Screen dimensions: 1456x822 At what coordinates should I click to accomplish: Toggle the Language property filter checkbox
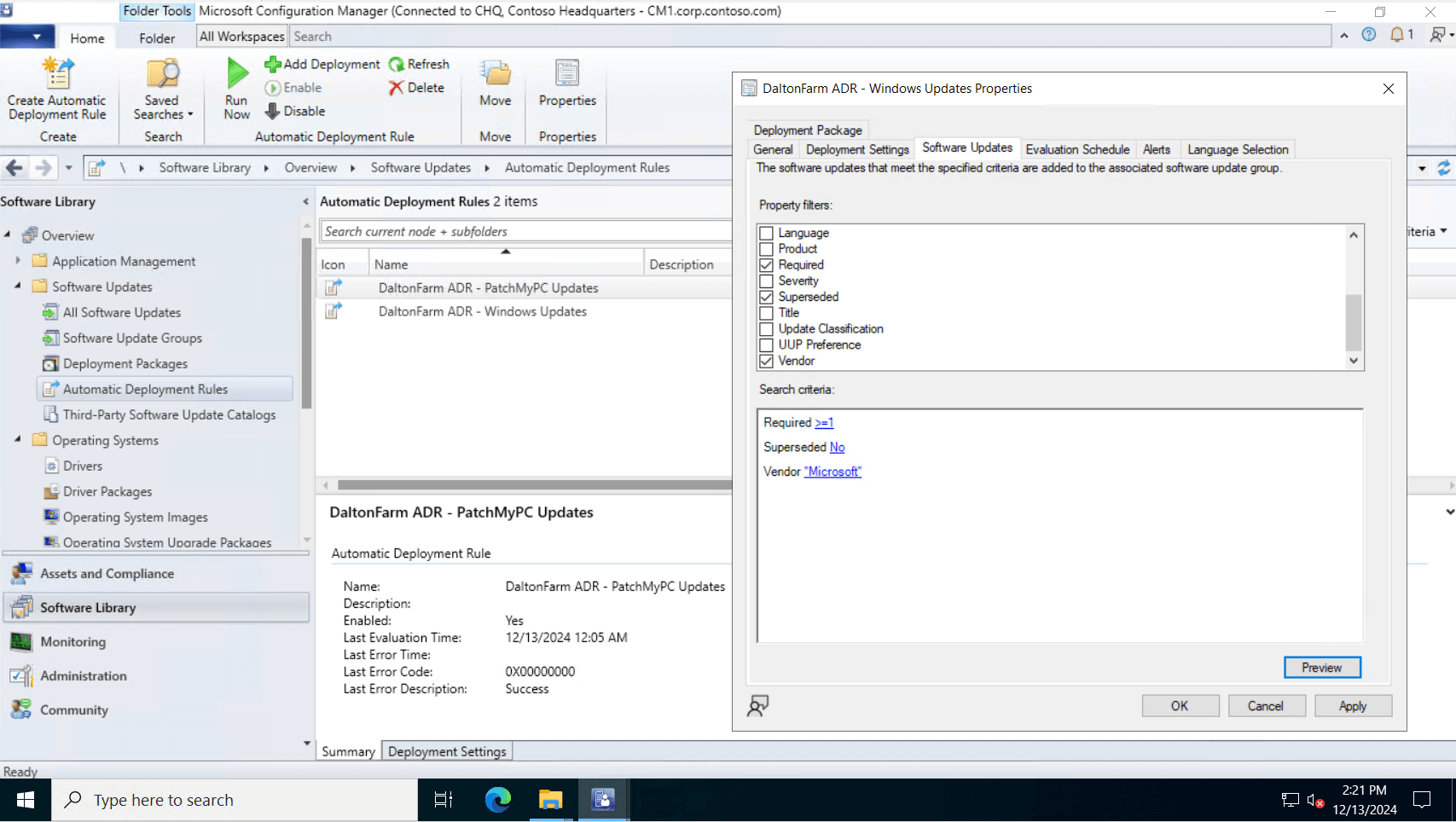pyautogui.click(x=766, y=233)
